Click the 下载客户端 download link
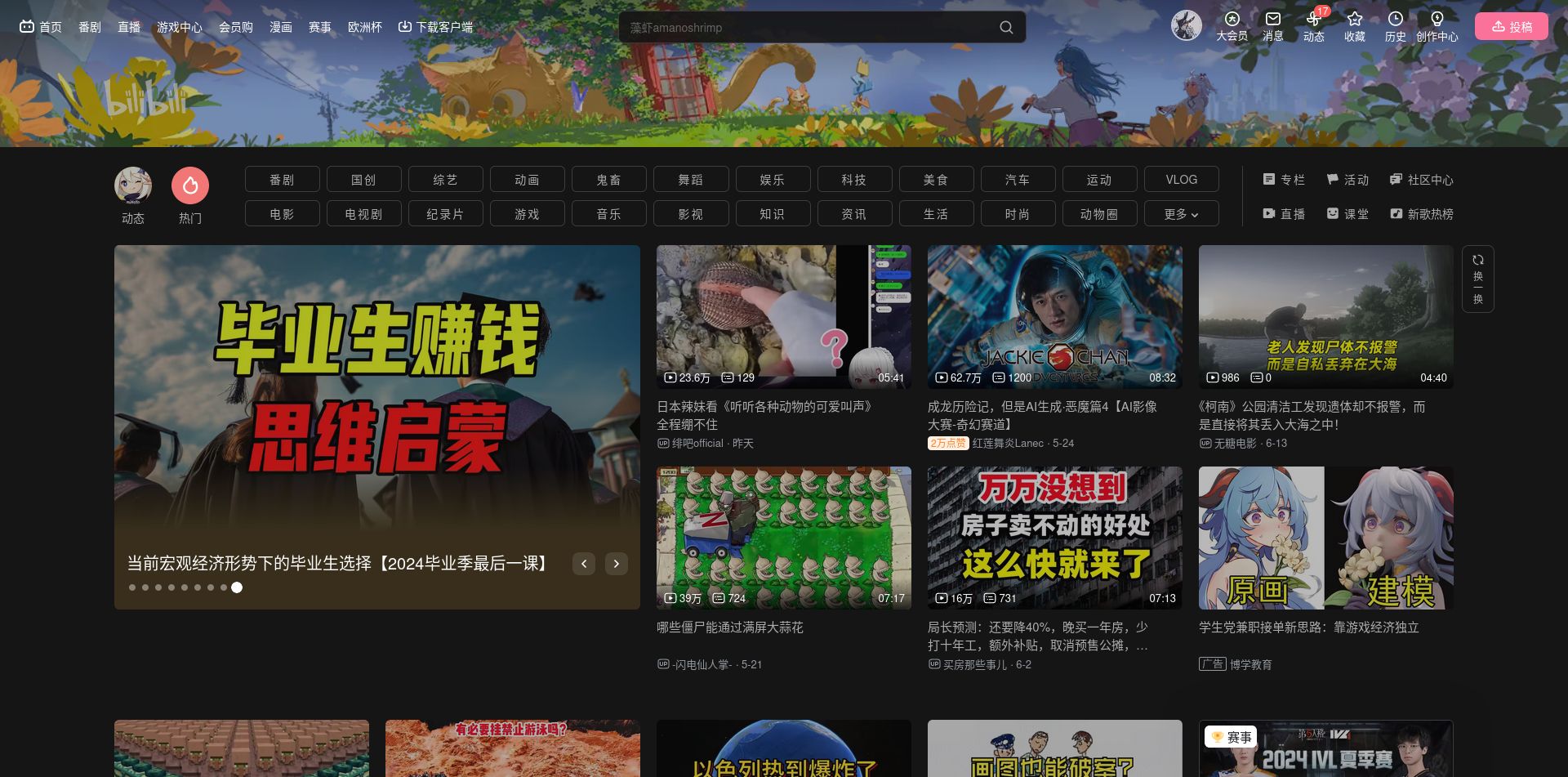Image resolution: width=1568 pixels, height=777 pixels. 435,27
